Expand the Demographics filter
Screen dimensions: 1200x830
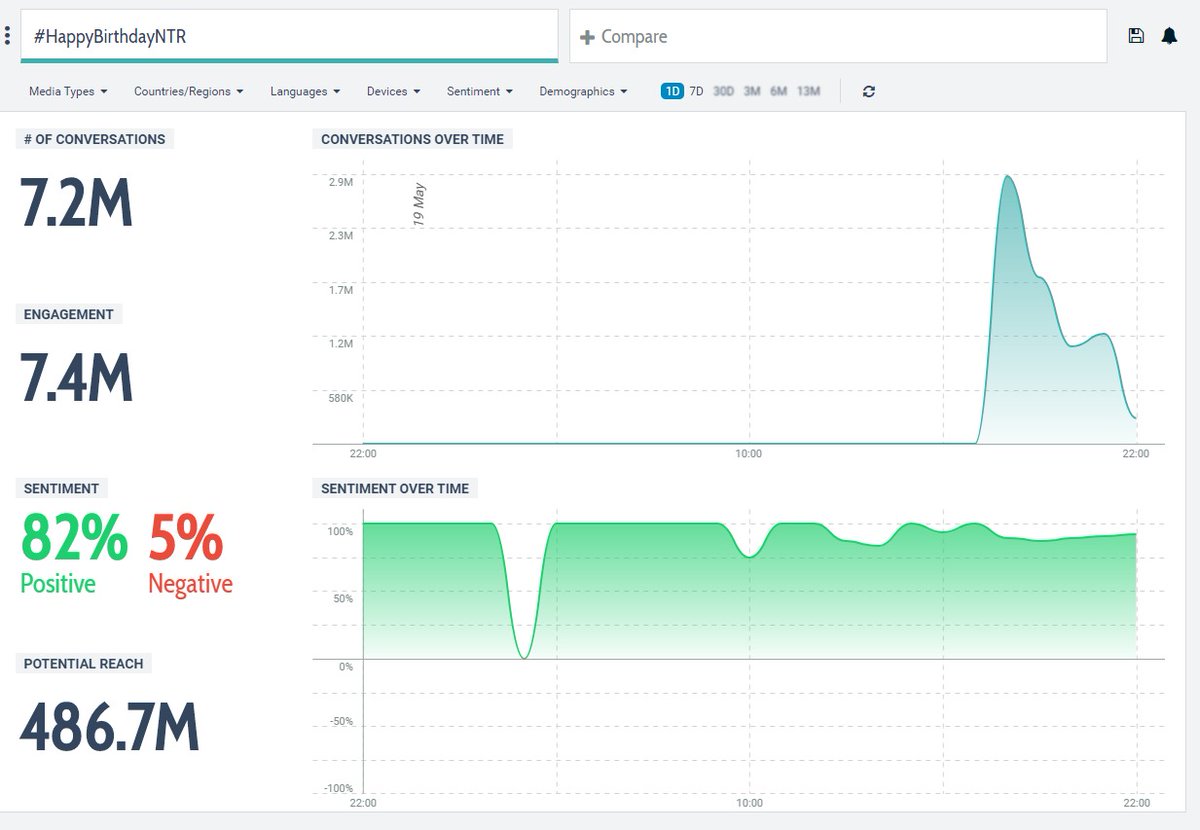pyautogui.click(x=583, y=91)
